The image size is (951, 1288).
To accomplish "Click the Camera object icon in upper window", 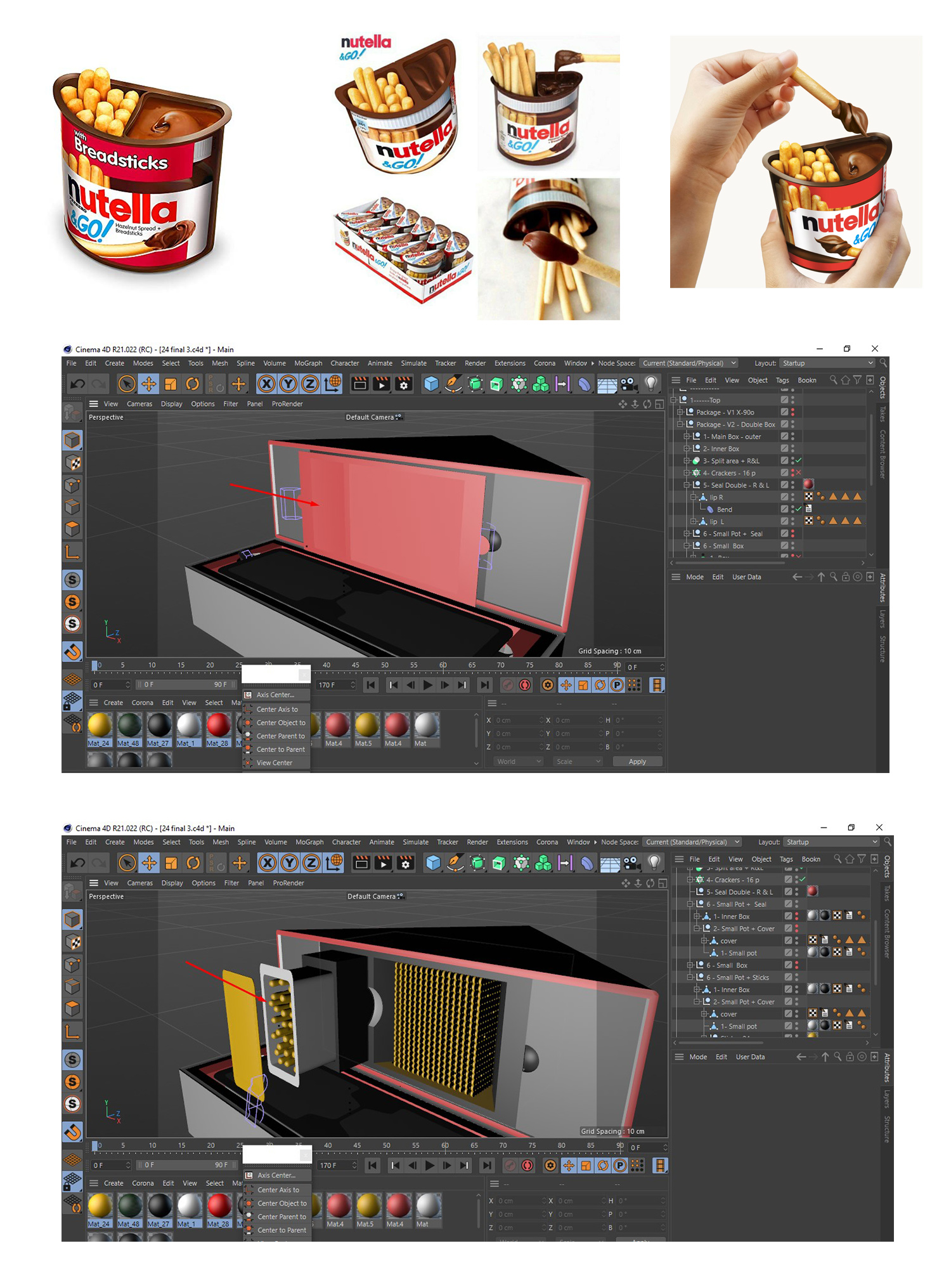I will click(628, 384).
